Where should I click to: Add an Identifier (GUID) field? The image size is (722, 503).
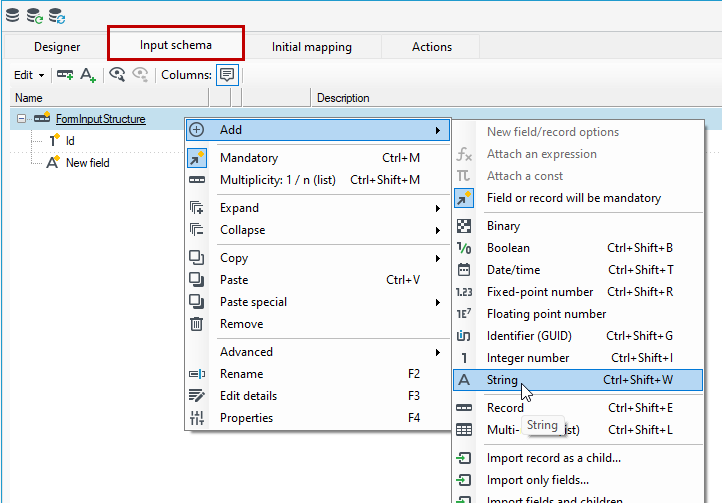(x=578, y=336)
